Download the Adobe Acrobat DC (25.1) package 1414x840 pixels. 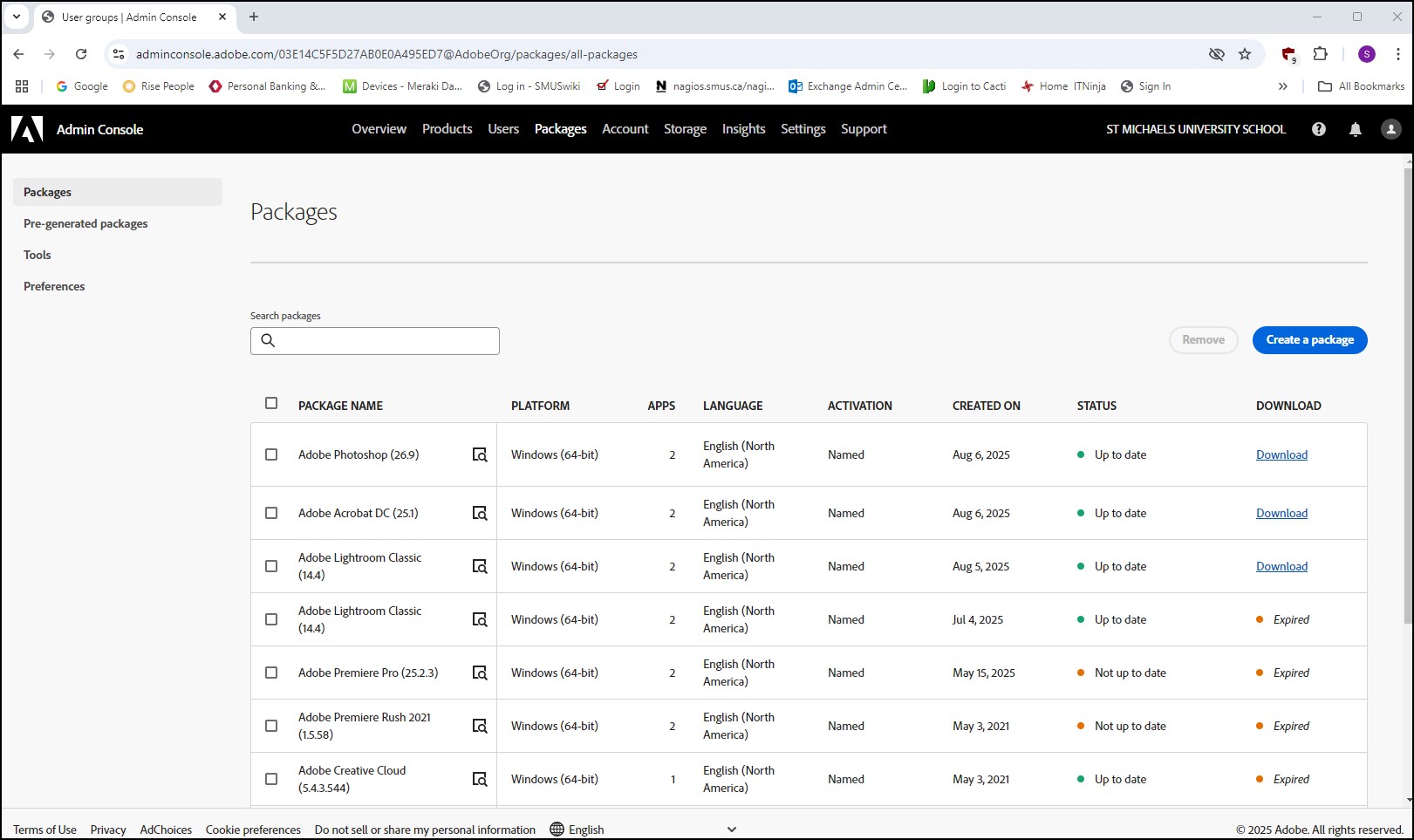point(1281,513)
